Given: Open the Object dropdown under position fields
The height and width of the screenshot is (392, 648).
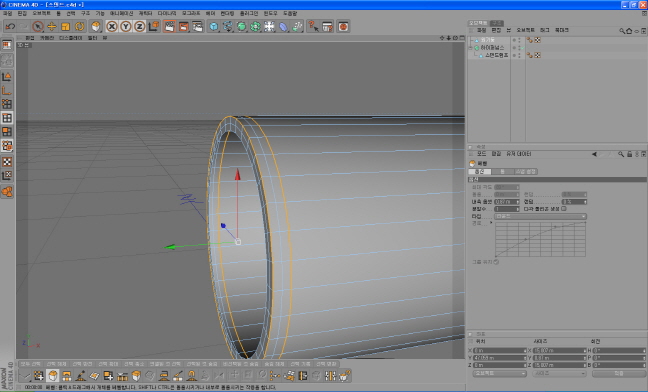Looking at the screenshot, I should pos(500,373).
